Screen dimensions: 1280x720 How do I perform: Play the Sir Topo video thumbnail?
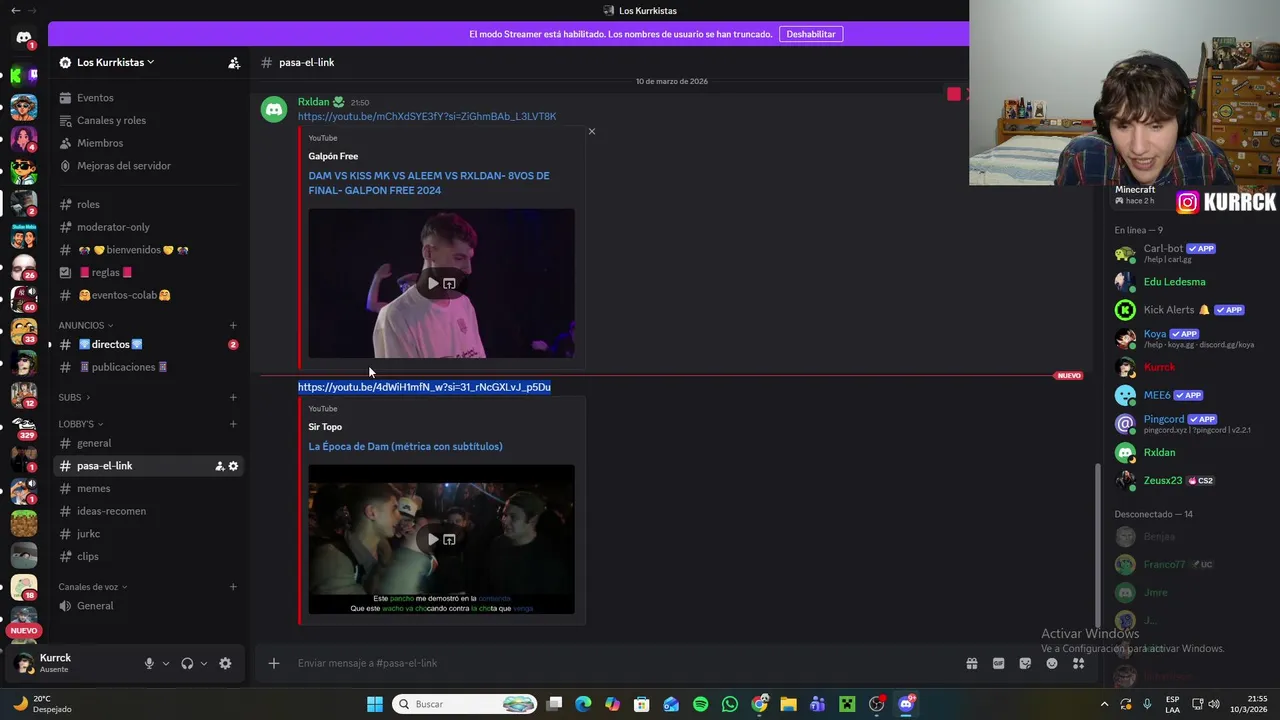pyautogui.click(x=433, y=540)
